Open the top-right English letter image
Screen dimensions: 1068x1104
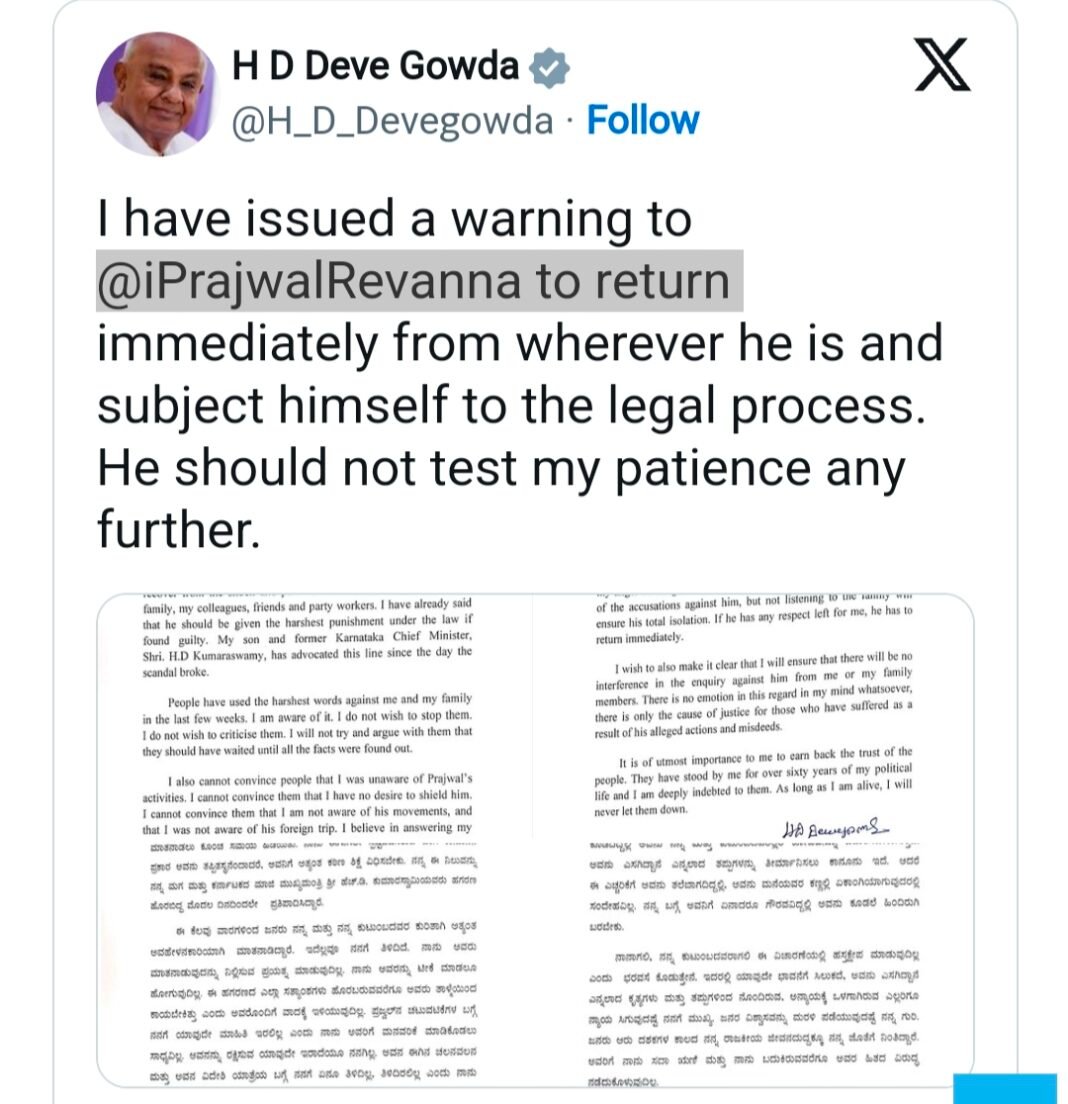pyautogui.click(x=753, y=717)
